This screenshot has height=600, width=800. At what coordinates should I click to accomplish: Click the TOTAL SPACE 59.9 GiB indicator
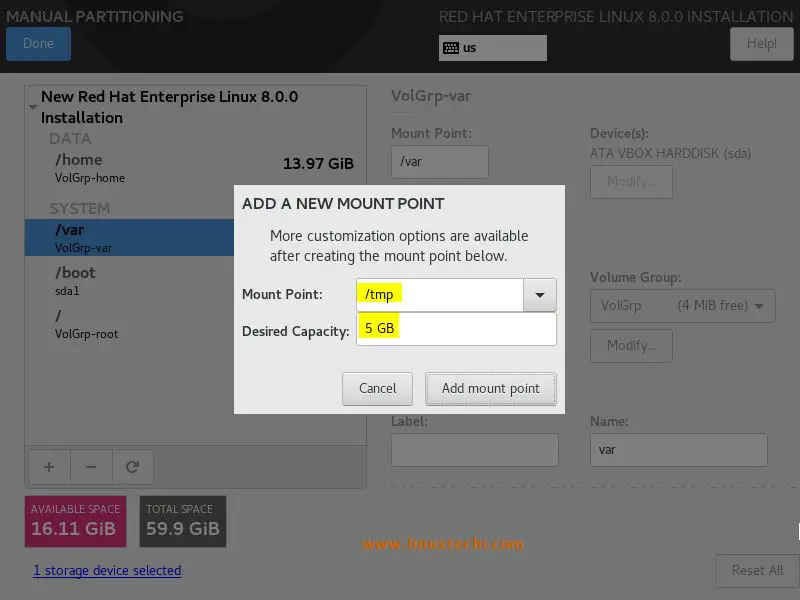pos(183,521)
